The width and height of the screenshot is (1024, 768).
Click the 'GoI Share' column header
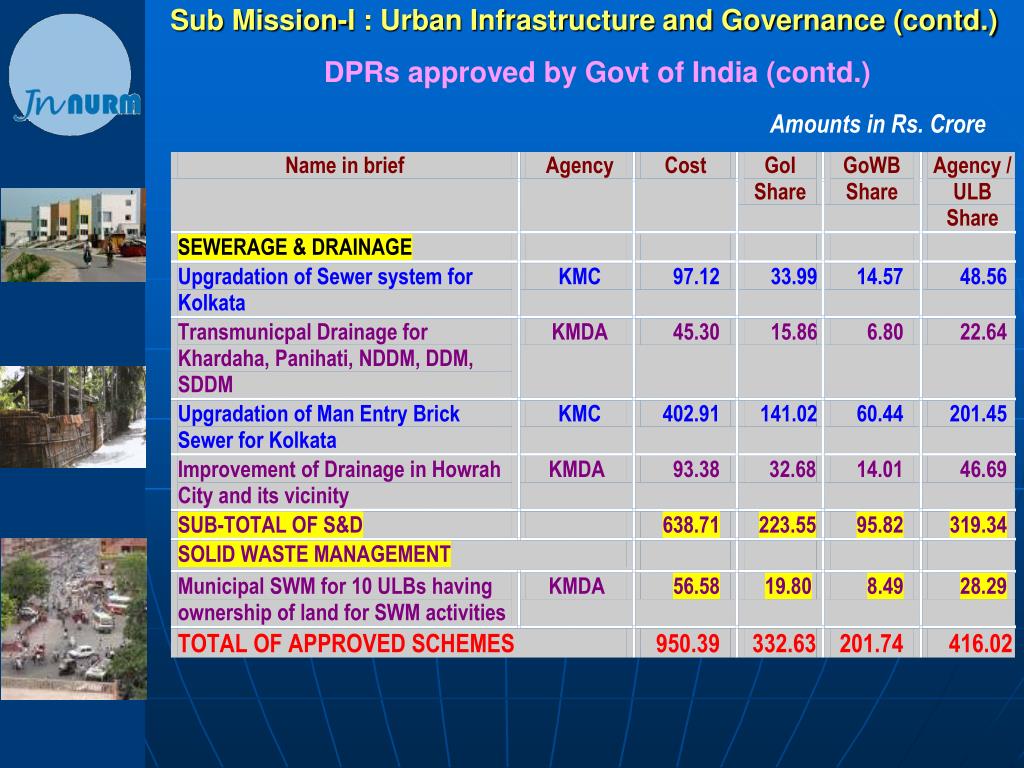tap(780, 179)
